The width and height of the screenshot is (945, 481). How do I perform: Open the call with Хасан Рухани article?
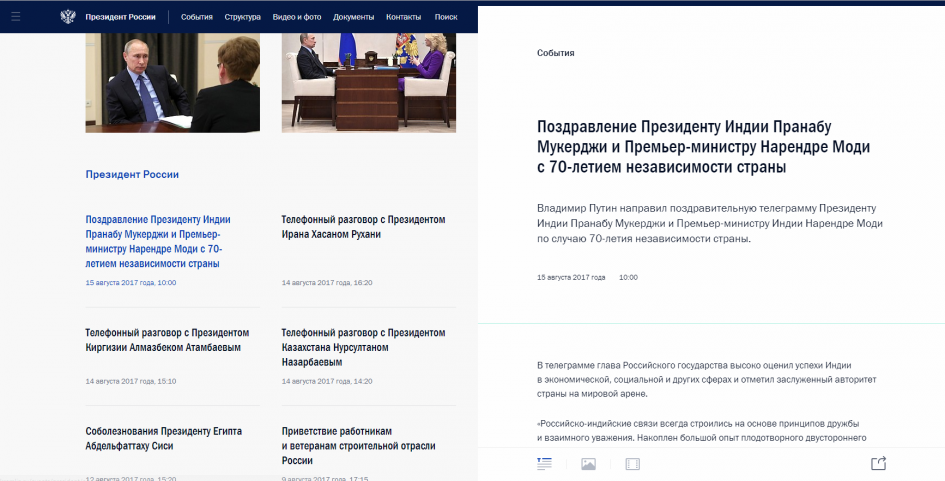pos(363,226)
